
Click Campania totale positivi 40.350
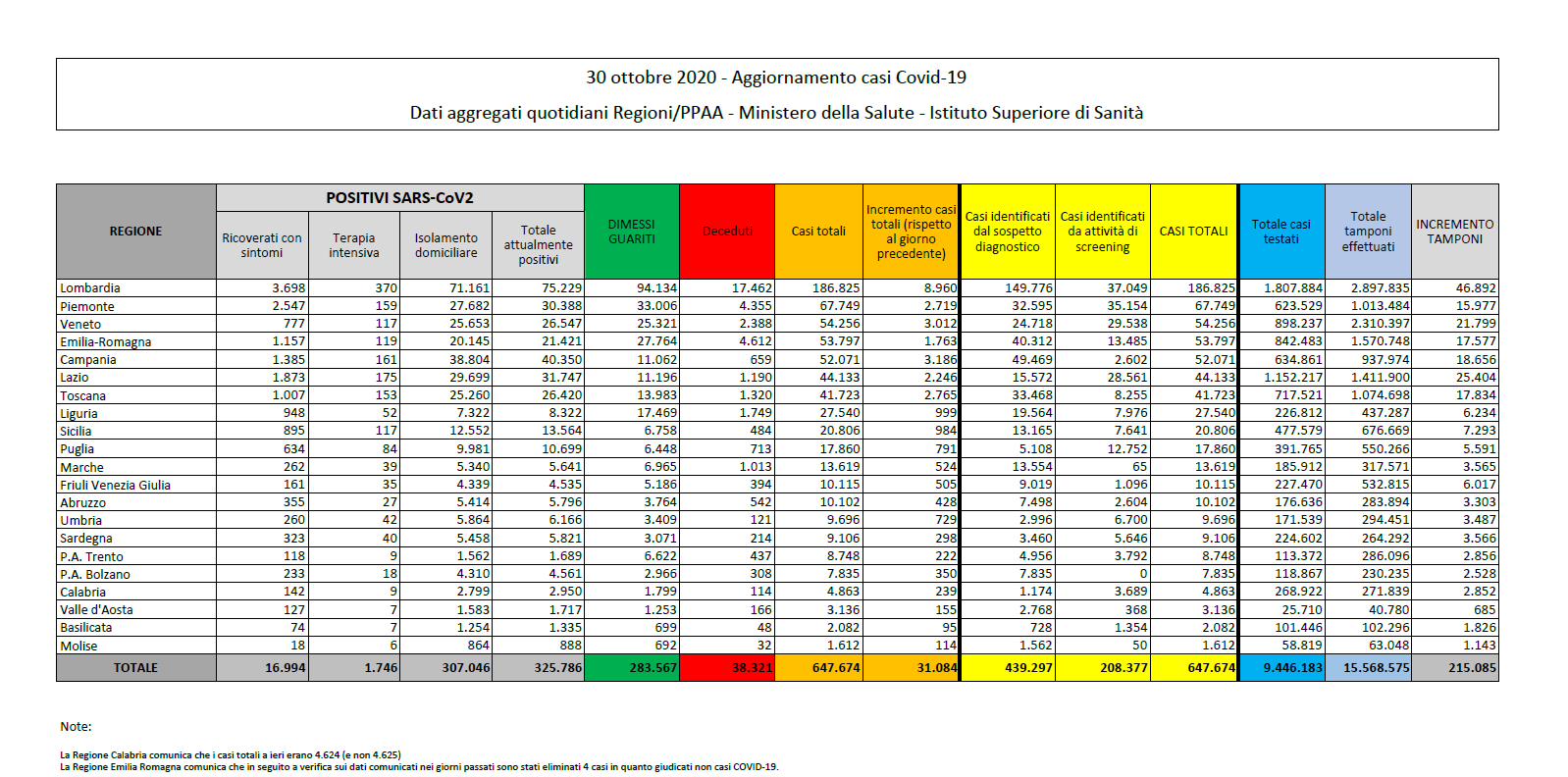(x=561, y=360)
